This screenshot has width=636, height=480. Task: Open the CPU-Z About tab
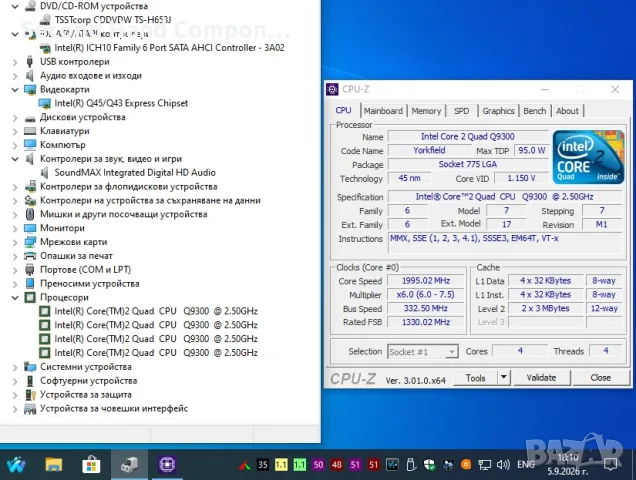(x=567, y=111)
